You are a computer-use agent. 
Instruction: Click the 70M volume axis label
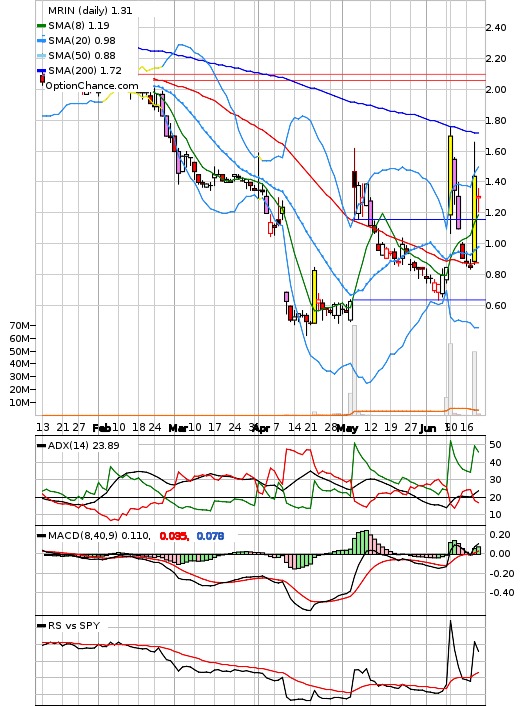pyautogui.click(x=22, y=326)
